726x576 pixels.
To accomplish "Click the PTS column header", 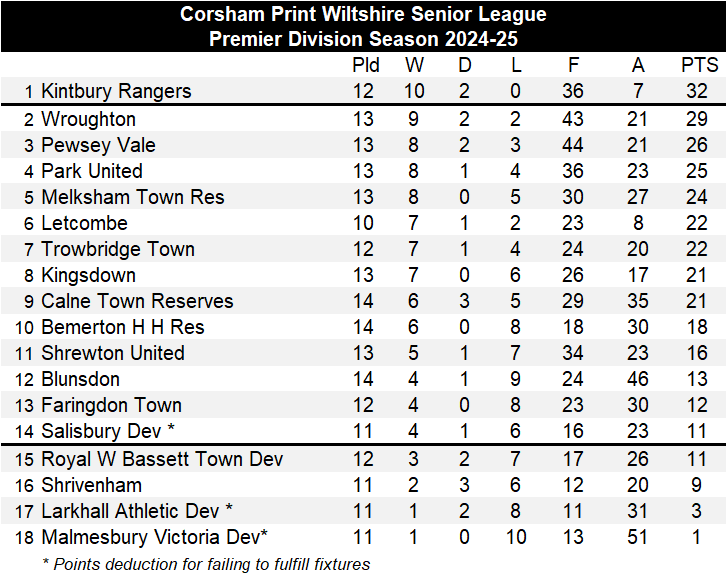I will (699, 65).
